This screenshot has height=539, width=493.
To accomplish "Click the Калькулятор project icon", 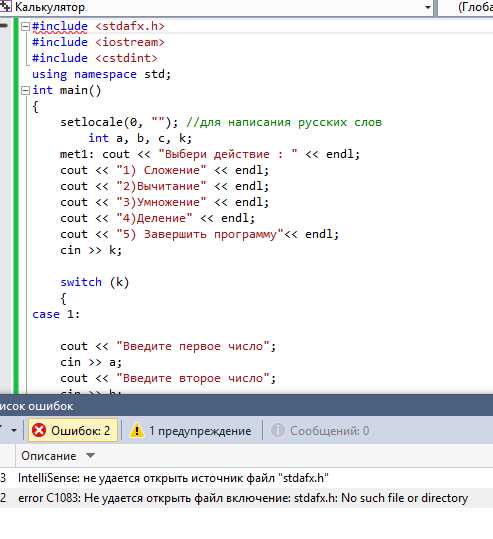I will click(6, 7).
